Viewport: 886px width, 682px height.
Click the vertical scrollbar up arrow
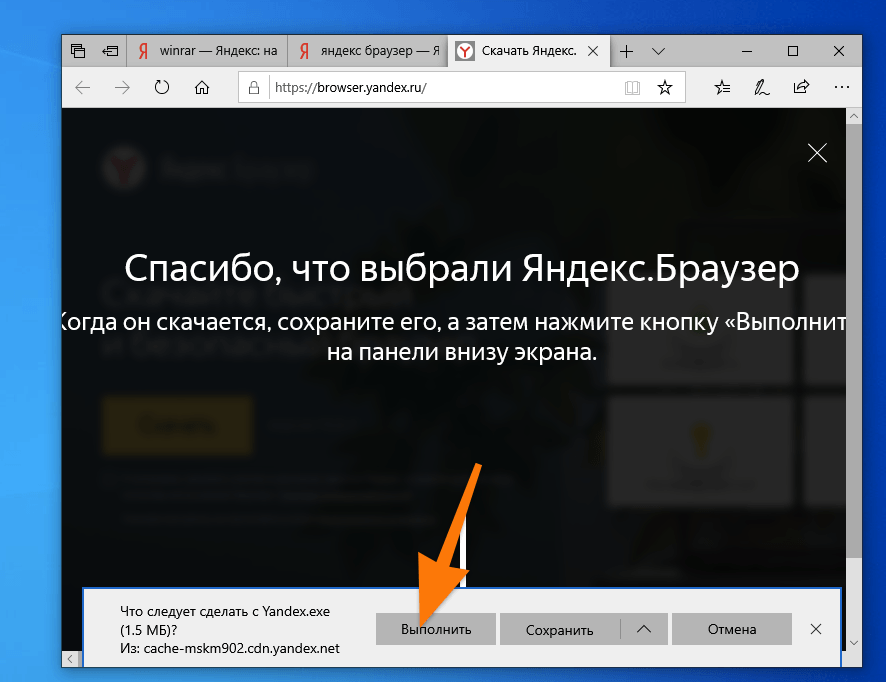pyautogui.click(x=854, y=116)
